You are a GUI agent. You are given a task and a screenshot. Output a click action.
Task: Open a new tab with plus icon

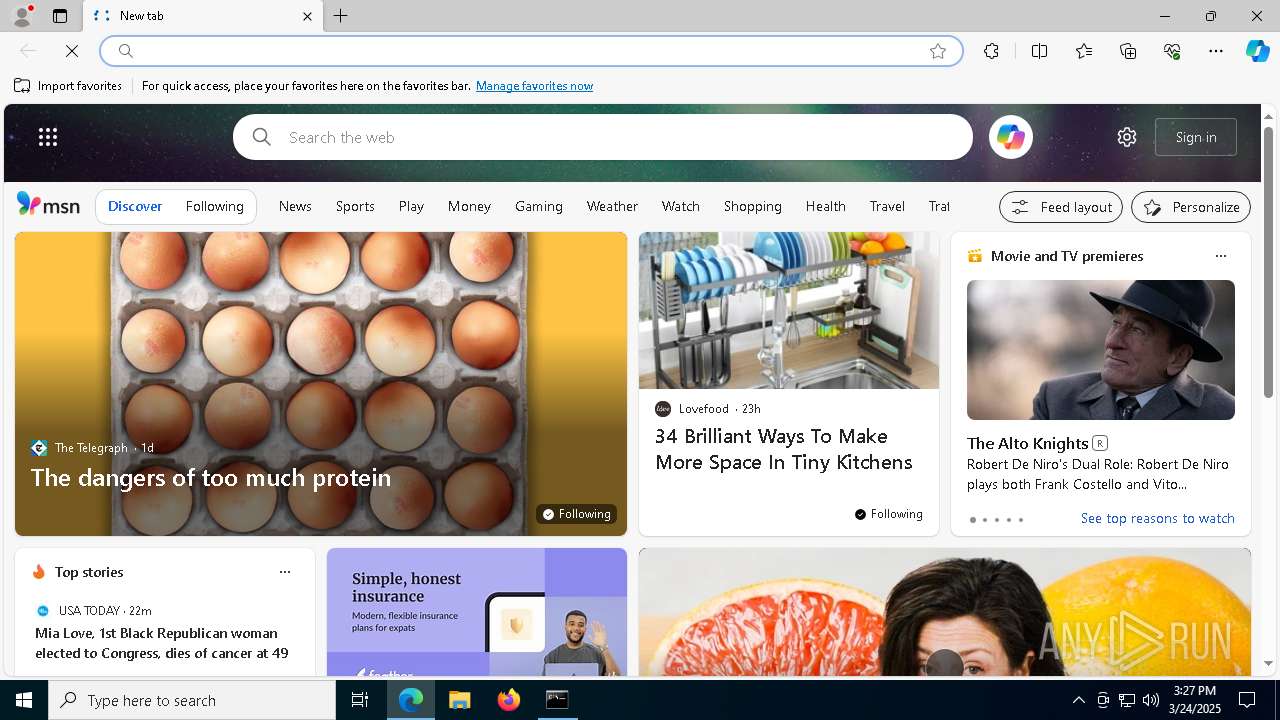point(341,16)
